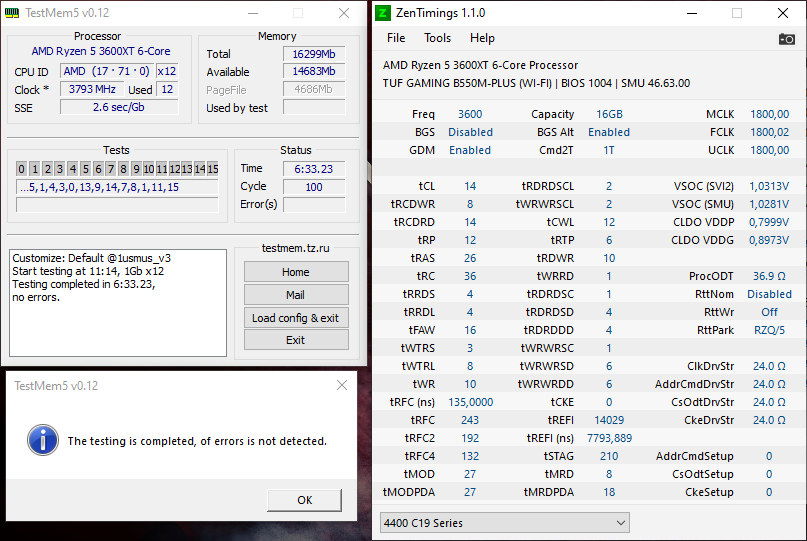Click the AMD Ryzen 5 3600XT 6-Core text
Screen dimensions: 807x541
101,51
